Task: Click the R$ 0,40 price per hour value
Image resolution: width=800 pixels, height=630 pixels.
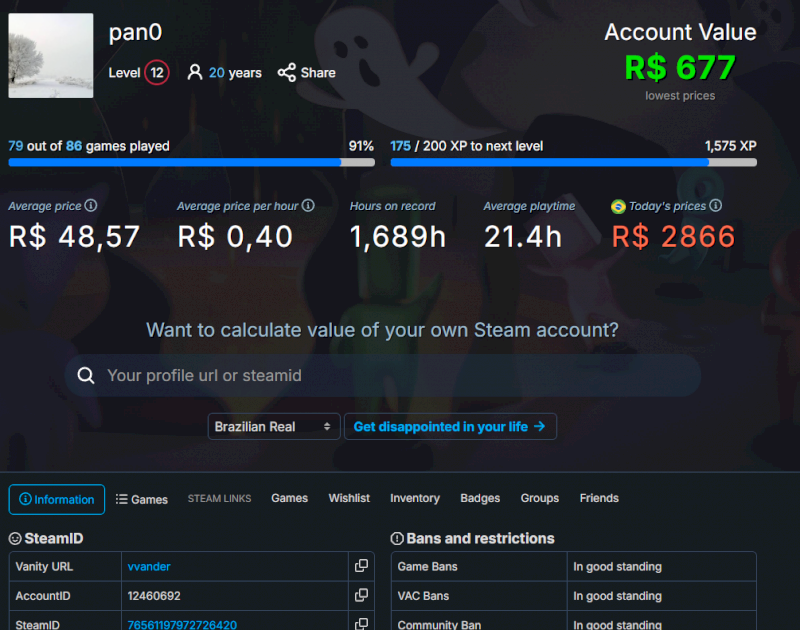Action: coord(235,237)
